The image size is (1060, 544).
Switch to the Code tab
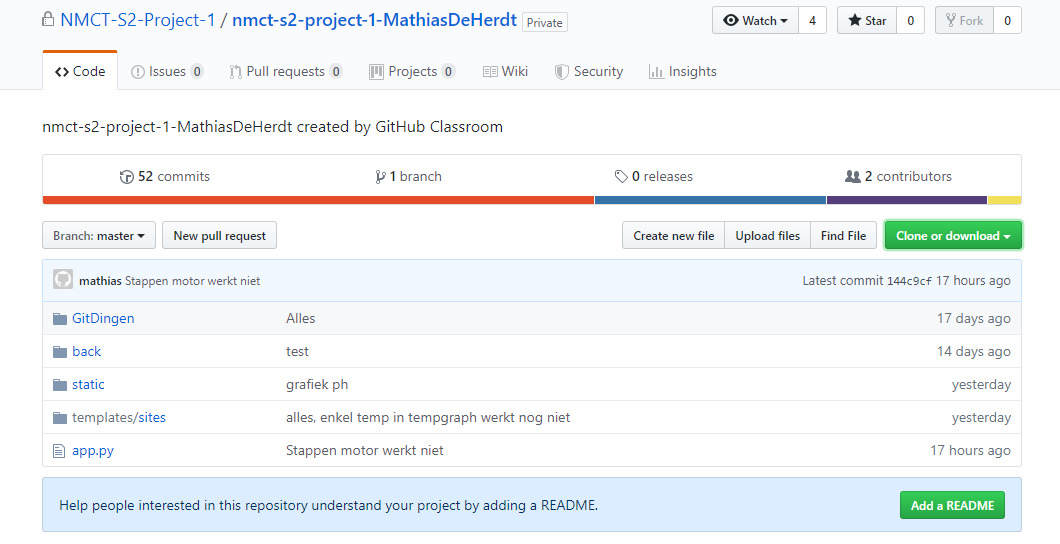(x=80, y=71)
